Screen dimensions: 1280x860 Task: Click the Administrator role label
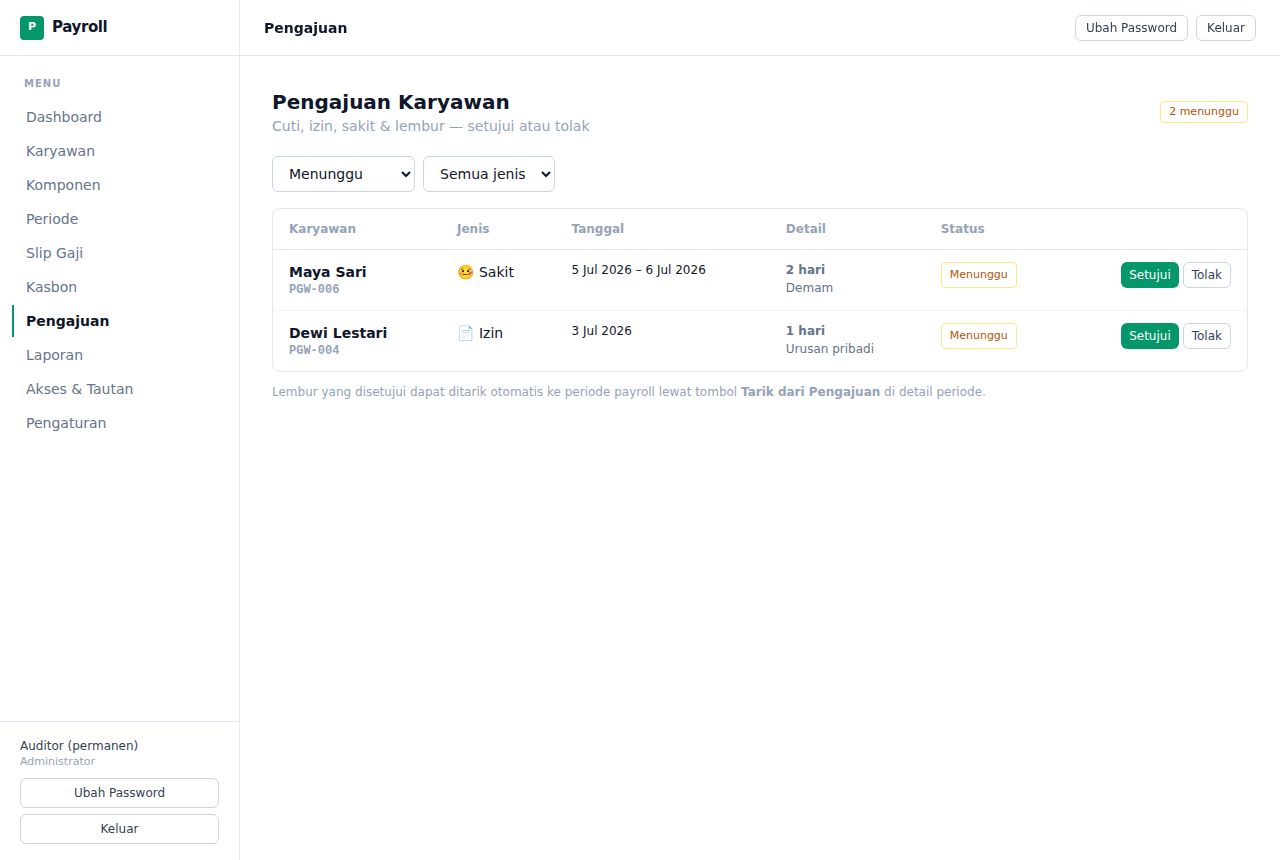point(57,762)
